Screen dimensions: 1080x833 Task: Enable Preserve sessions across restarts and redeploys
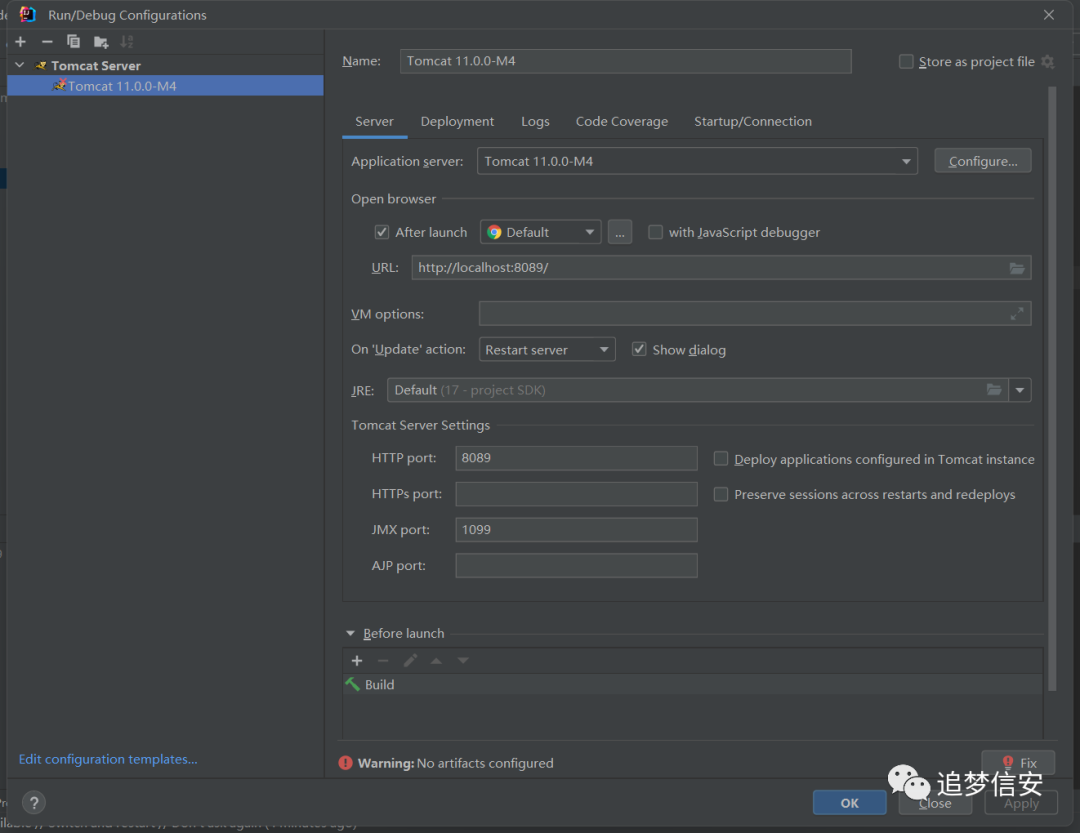point(720,495)
